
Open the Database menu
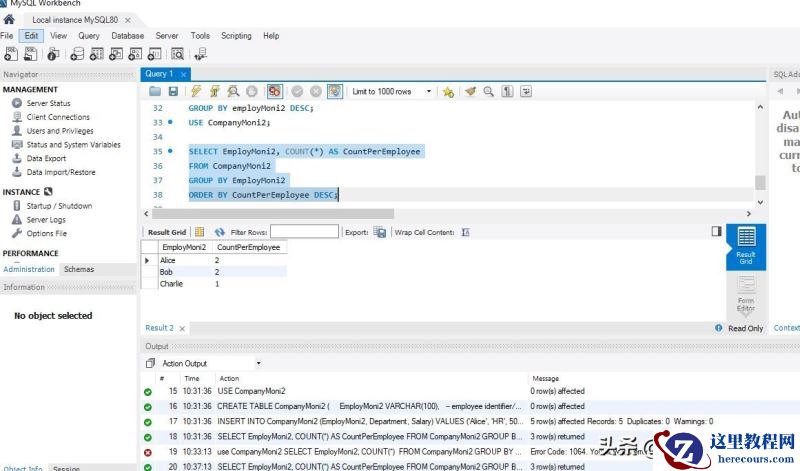click(127, 36)
